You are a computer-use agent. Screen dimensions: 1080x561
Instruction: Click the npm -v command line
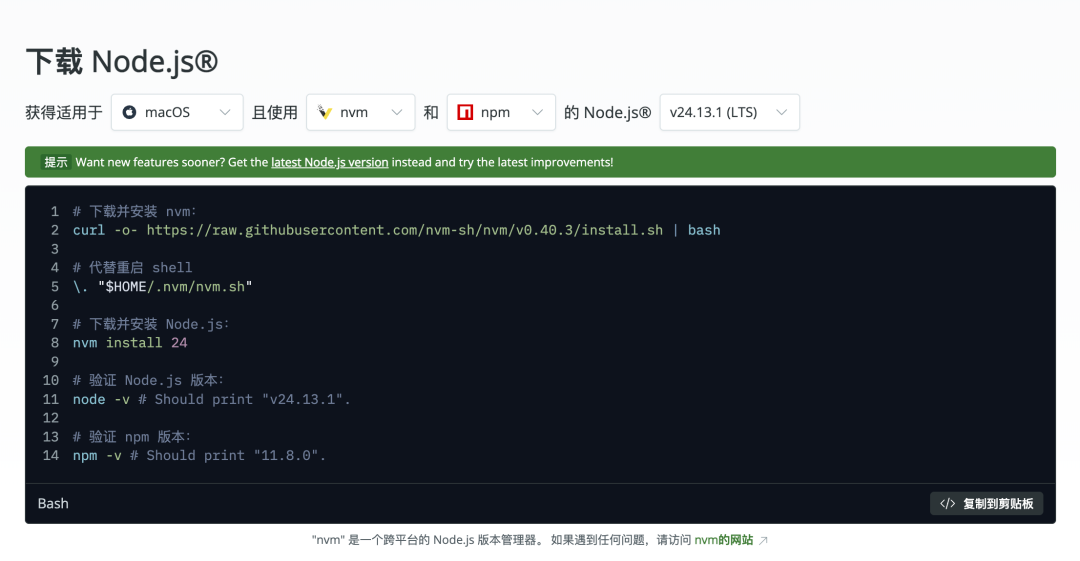tap(199, 456)
